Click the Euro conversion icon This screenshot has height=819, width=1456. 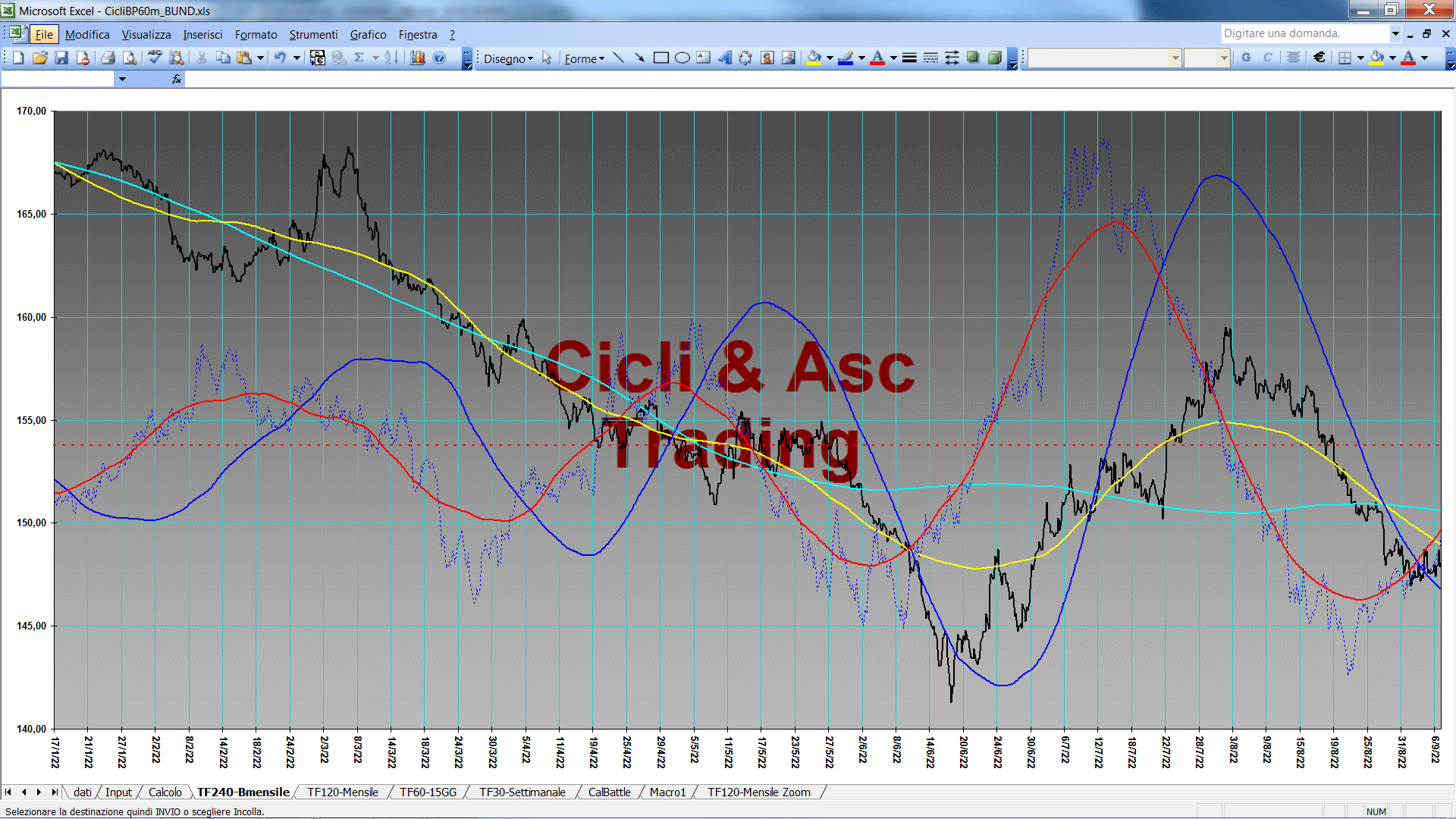pyautogui.click(x=318, y=58)
